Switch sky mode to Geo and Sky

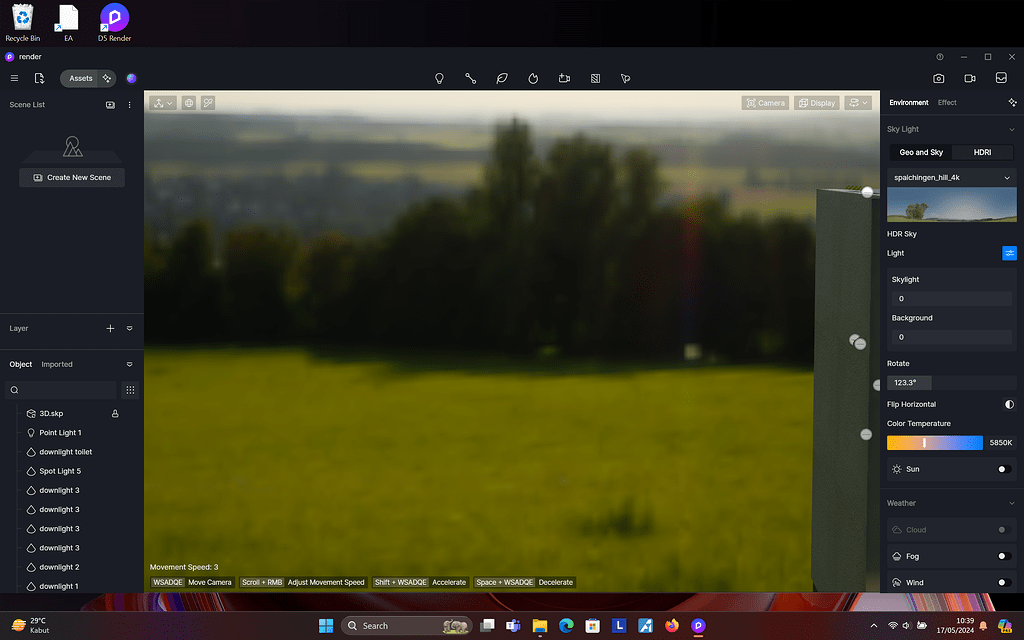[919, 152]
